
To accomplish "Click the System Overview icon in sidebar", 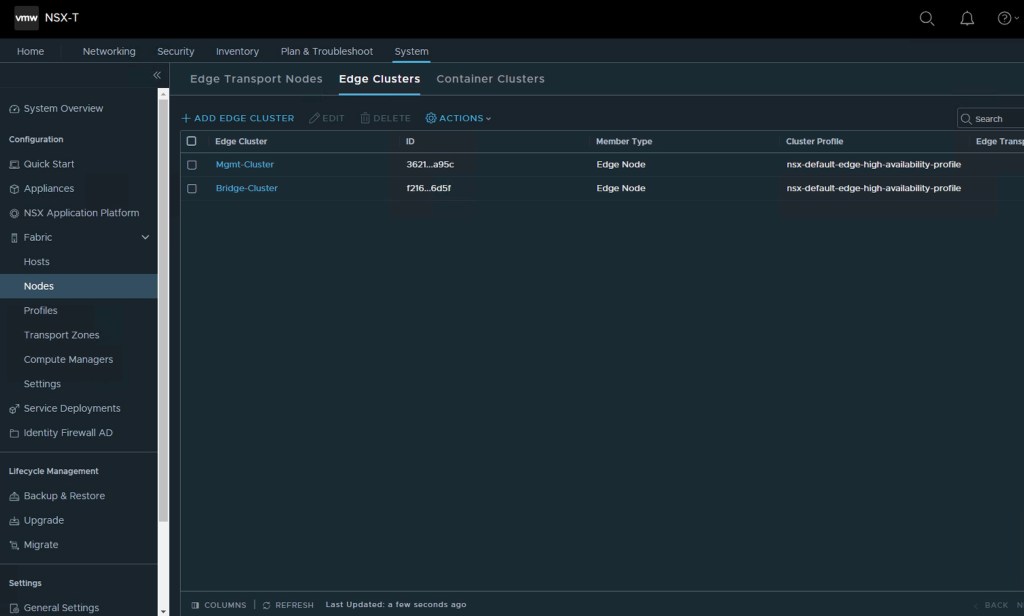I will [x=14, y=109].
